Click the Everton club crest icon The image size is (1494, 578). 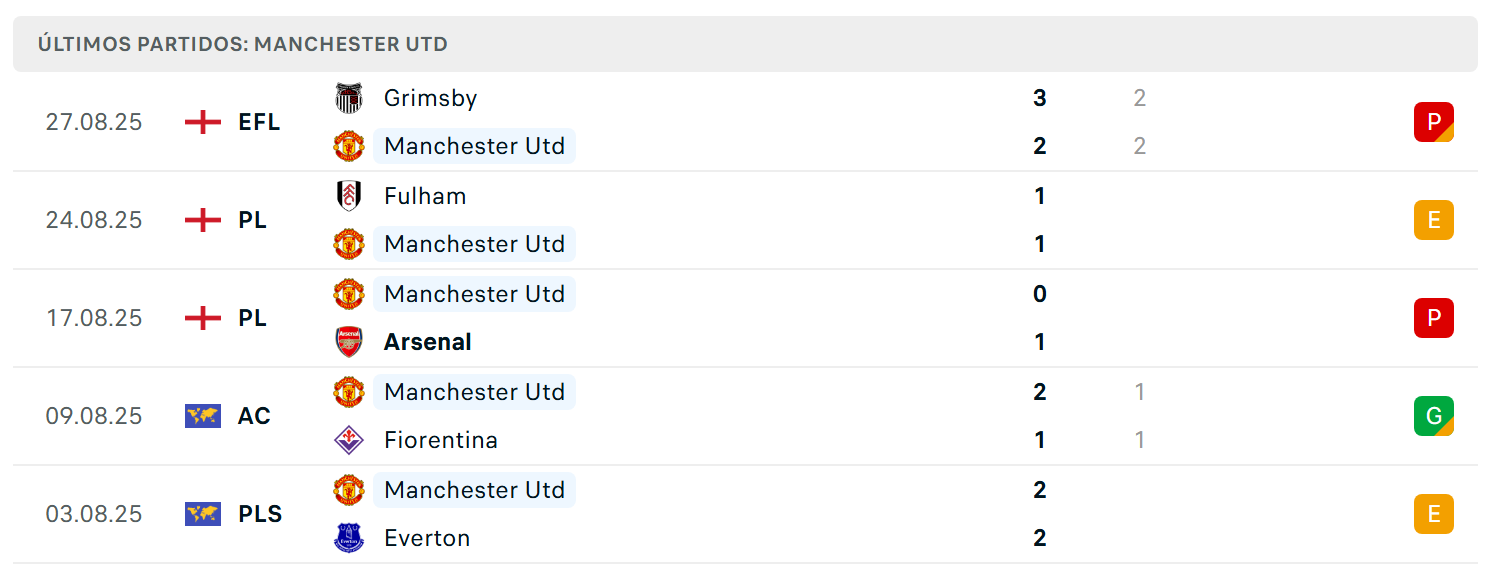349,538
